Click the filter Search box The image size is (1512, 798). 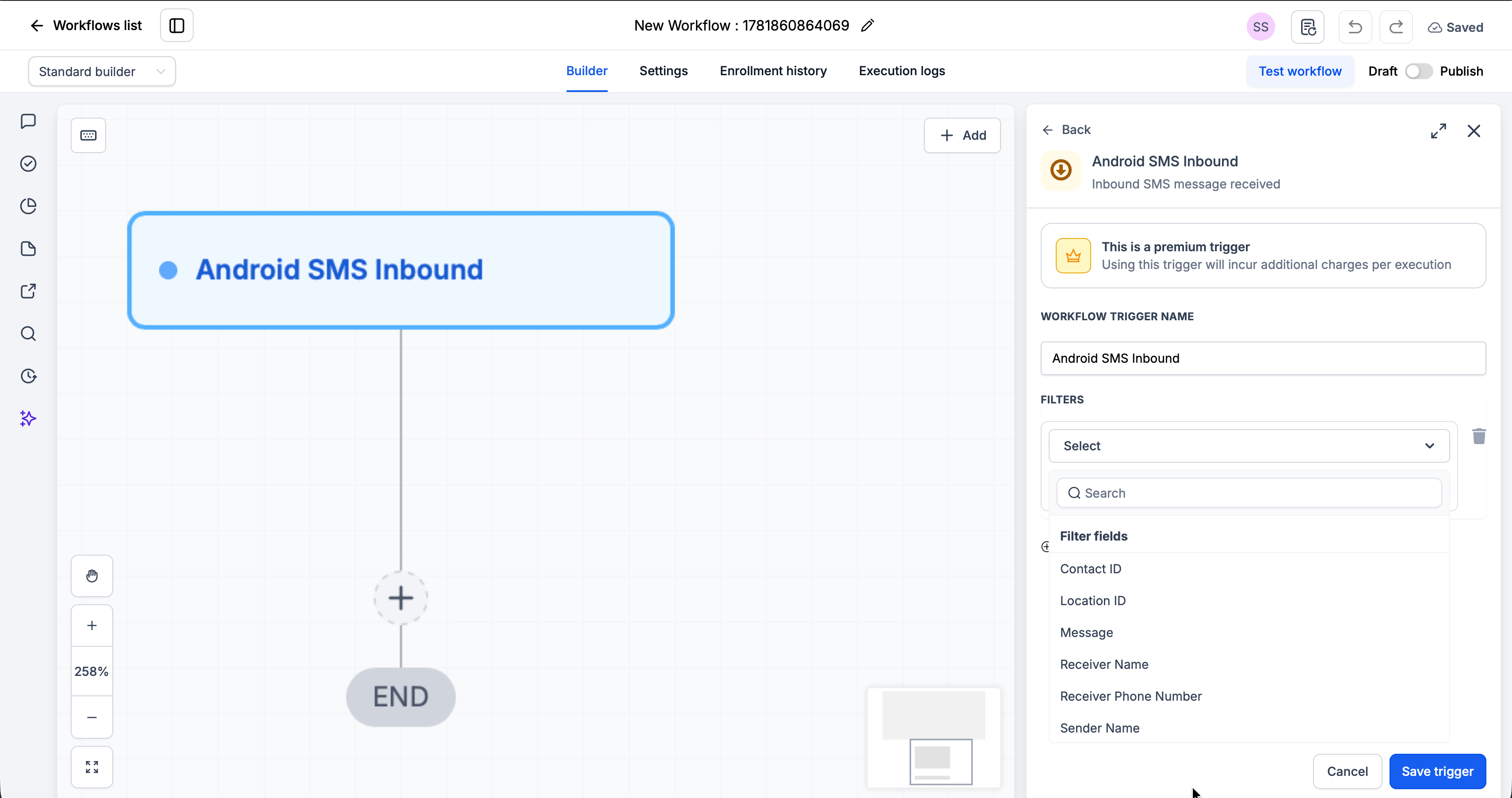point(1249,493)
